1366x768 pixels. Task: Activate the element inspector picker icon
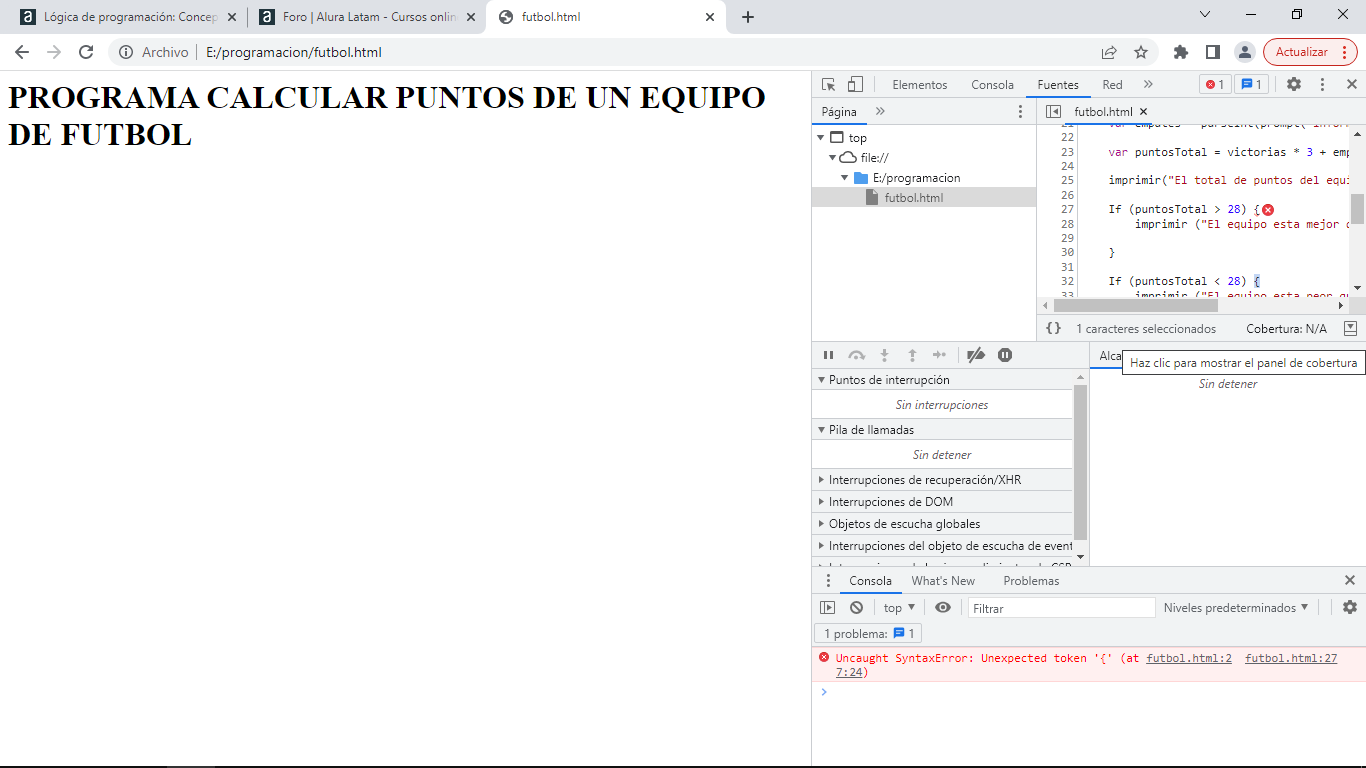click(x=828, y=85)
